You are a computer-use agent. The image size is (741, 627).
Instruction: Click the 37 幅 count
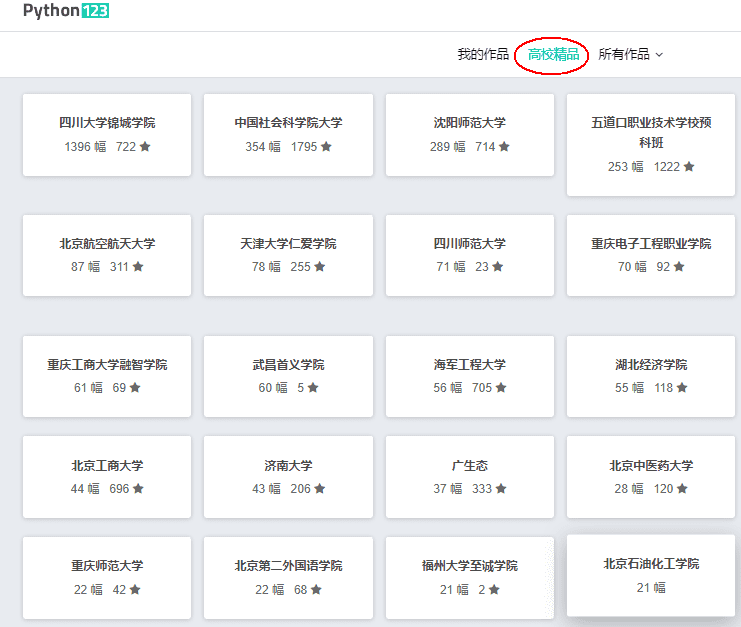448,489
